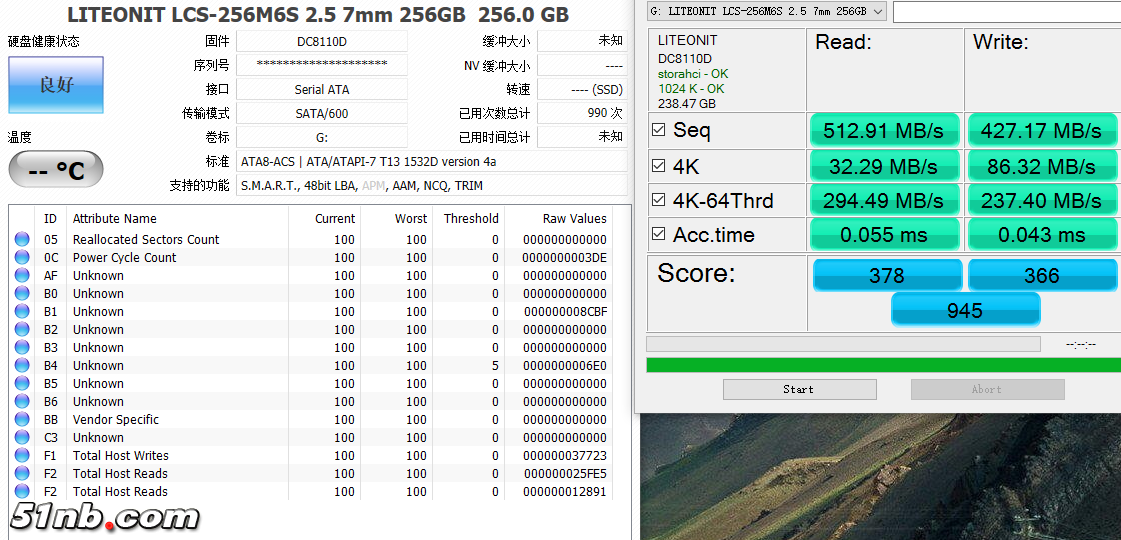The image size is (1121, 540).
Task: Click status orb of attribute B0 row
Action: tap(22, 293)
